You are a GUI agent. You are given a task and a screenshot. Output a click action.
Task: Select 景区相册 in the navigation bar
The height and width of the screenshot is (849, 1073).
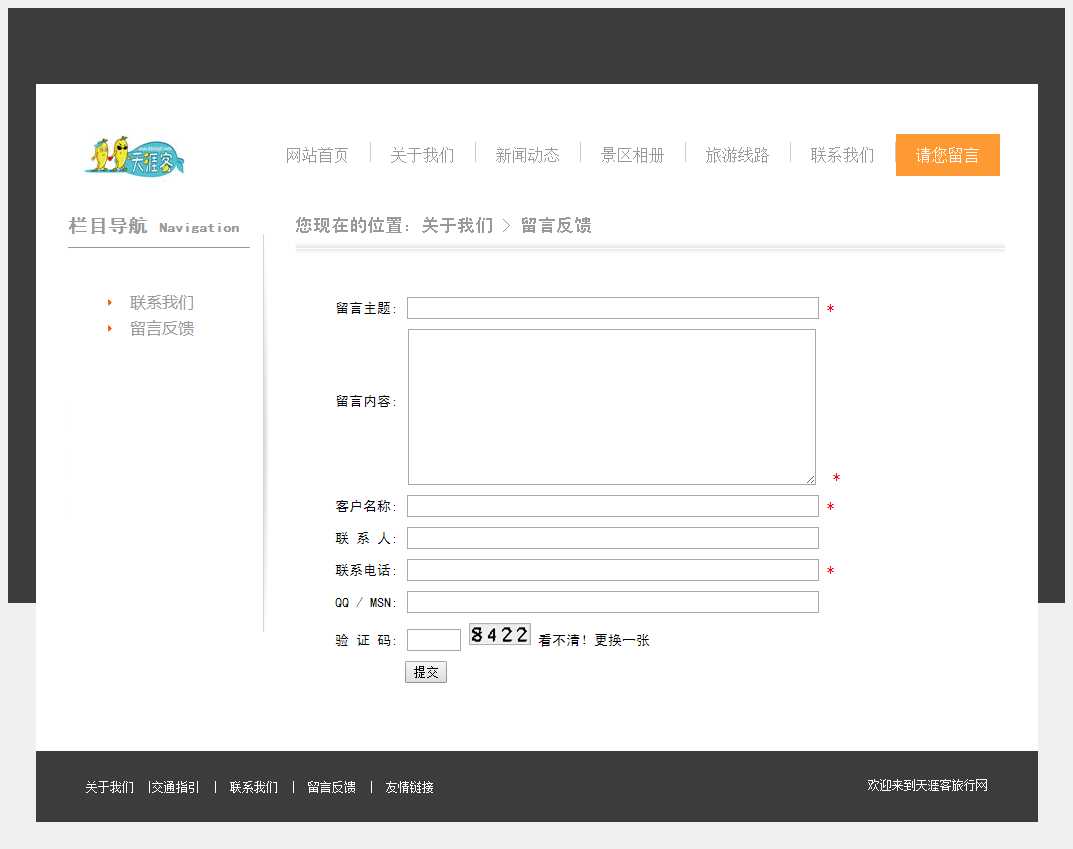tap(632, 155)
